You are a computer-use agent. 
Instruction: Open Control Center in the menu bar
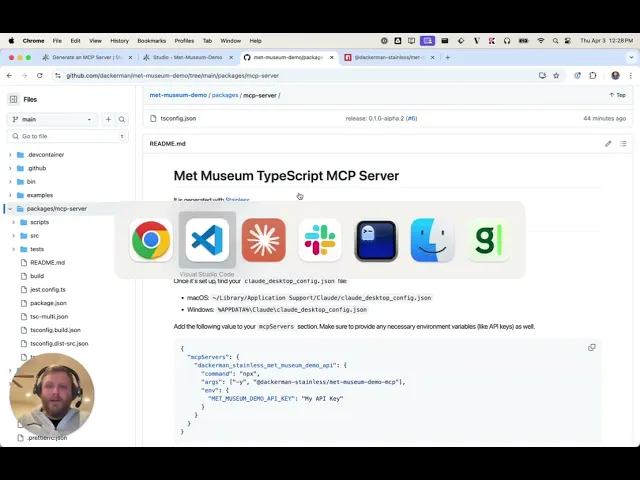(568, 41)
